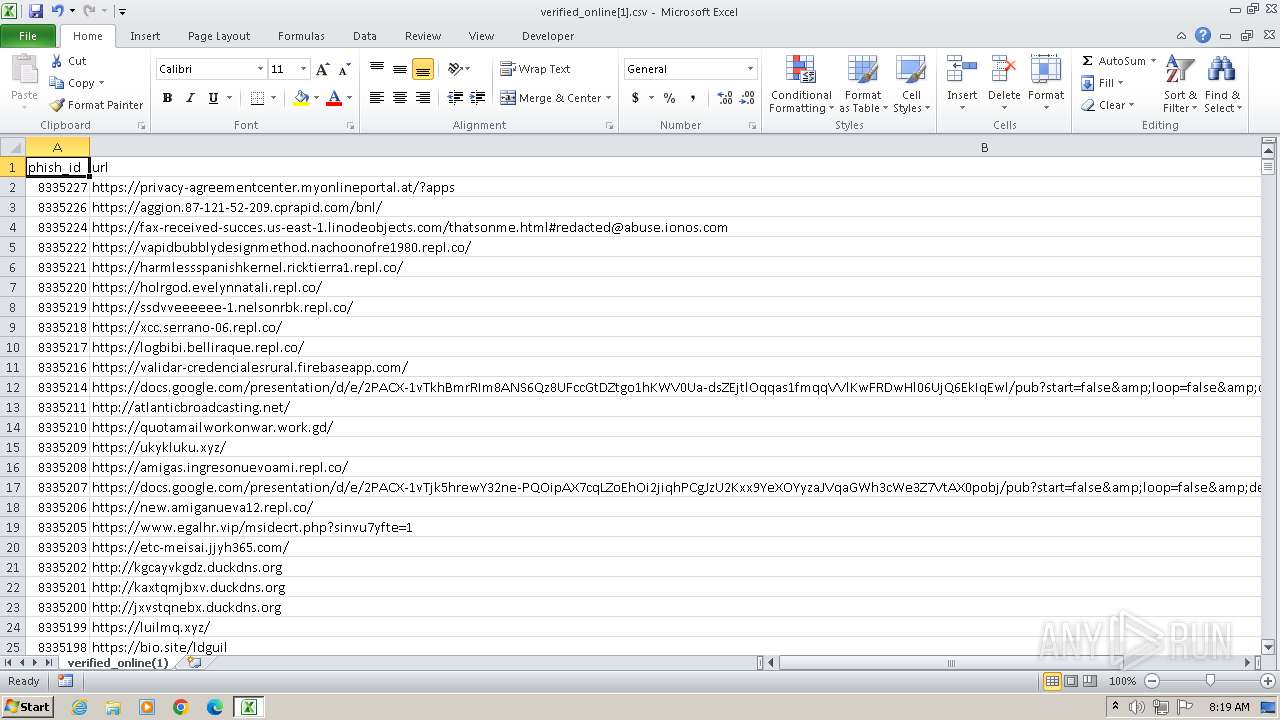Open Format as Table gallery
The width and height of the screenshot is (1280, 720).
[862, 84]
